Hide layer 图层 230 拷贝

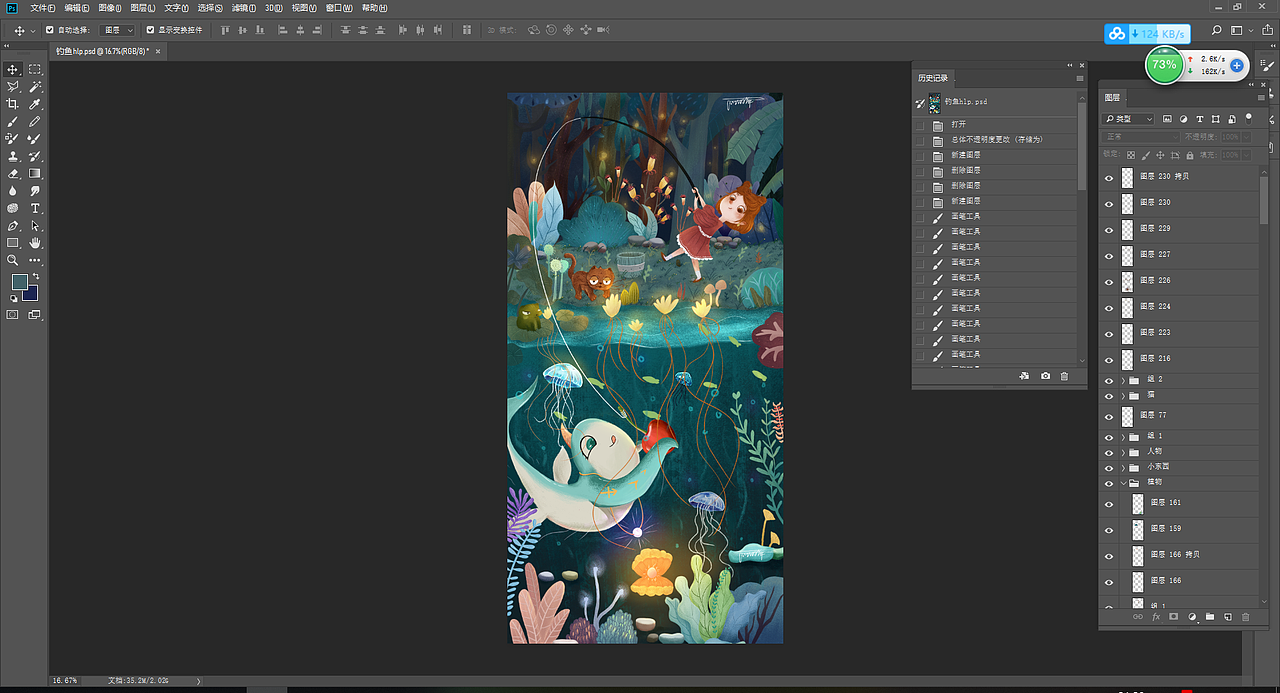[1108, 178]
